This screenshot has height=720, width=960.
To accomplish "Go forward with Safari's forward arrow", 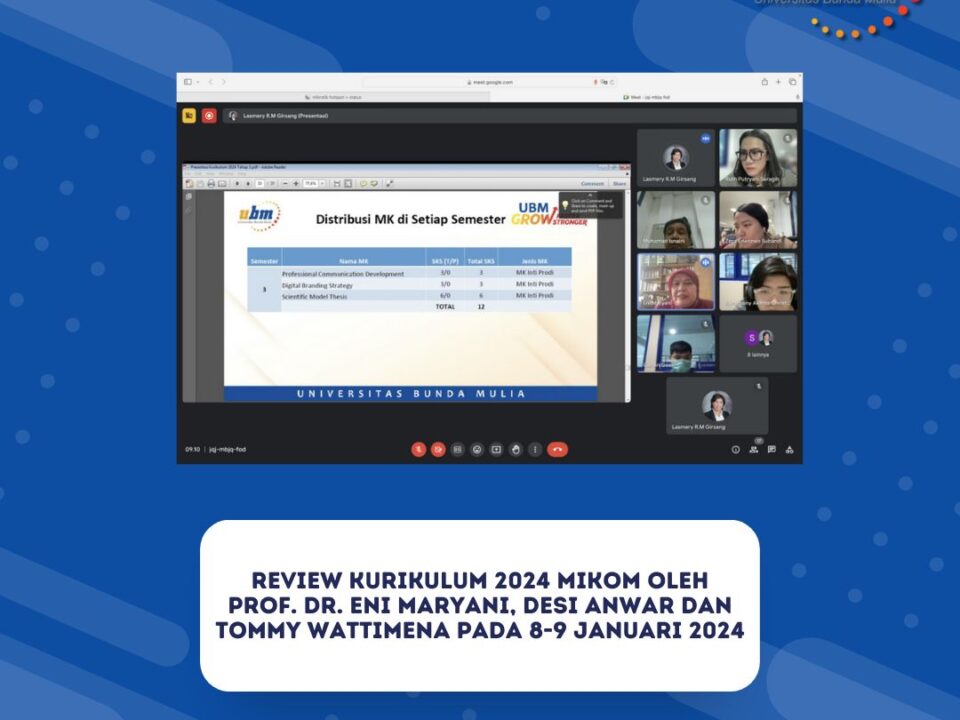I will 224,81.
